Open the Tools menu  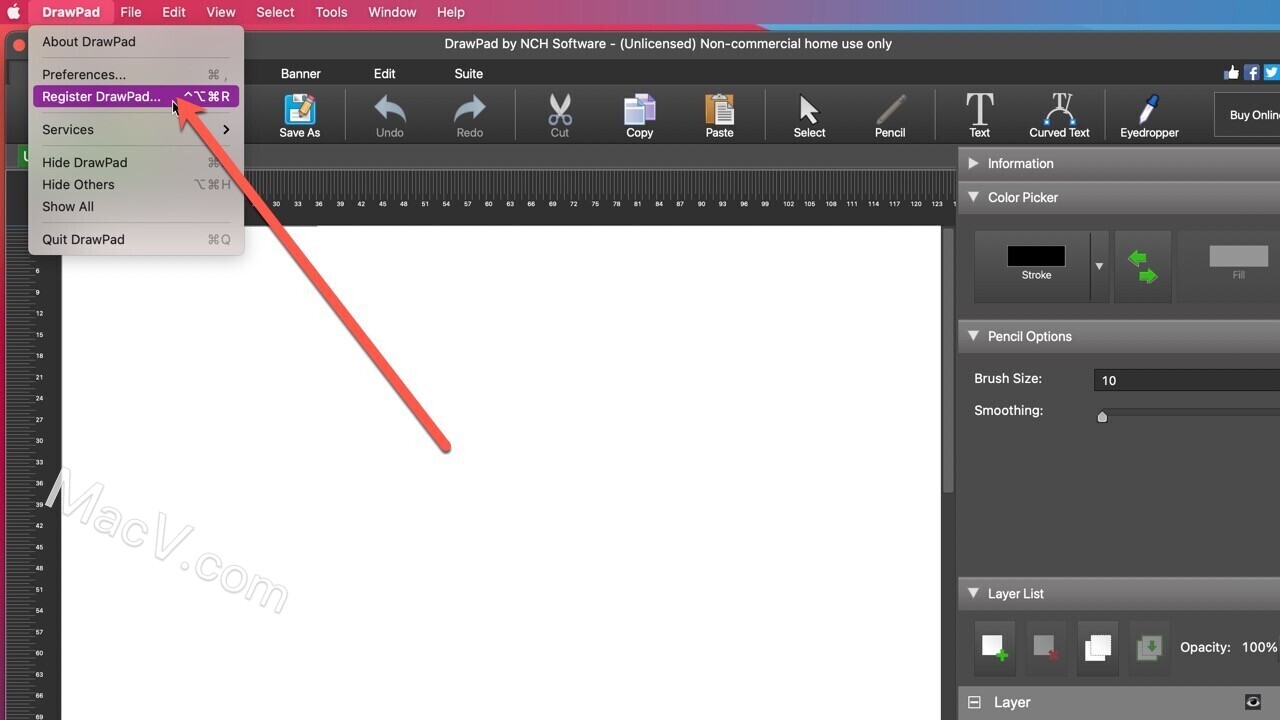coord(331,12)
